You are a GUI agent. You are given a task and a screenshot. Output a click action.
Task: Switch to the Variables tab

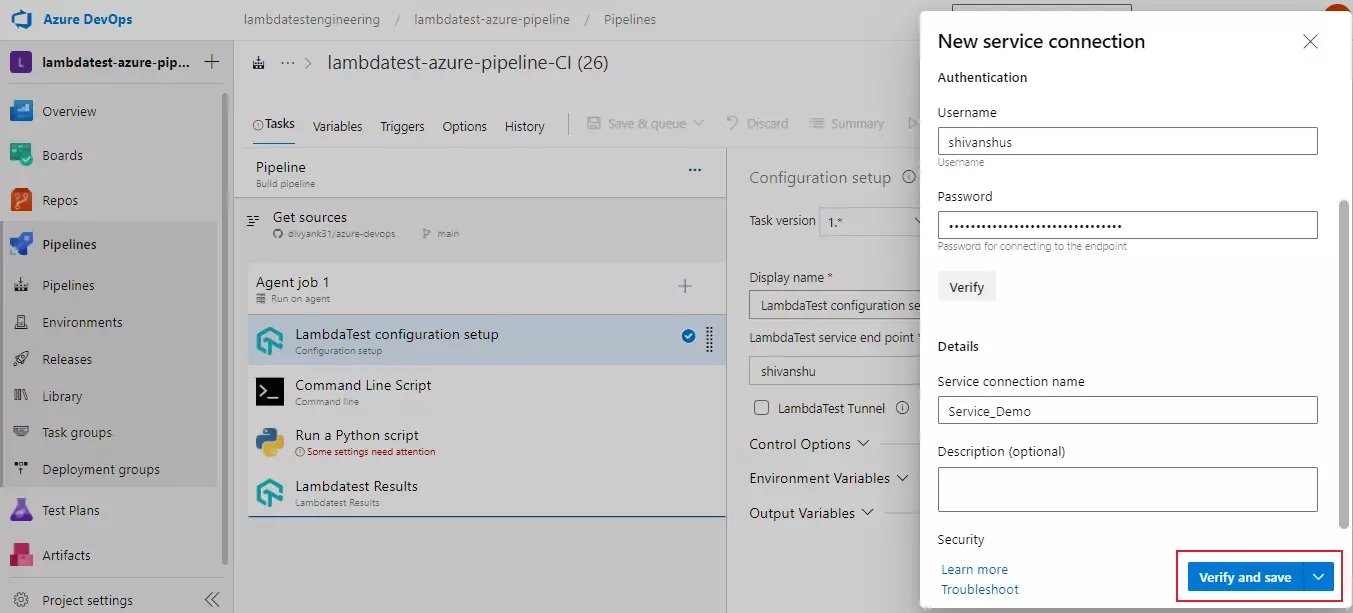(x=337, y=126)
